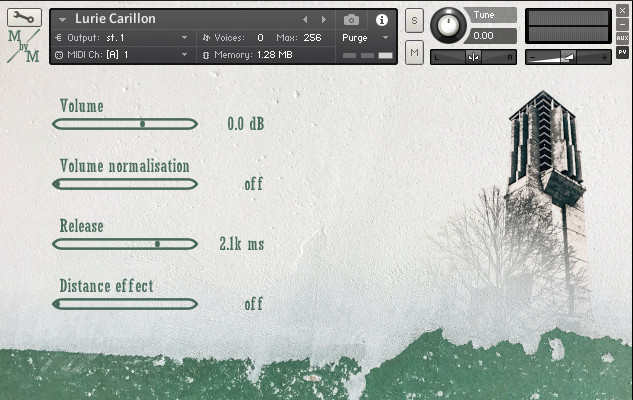
Task: Open instrument edit mode with wrench icon
Action: tap(24, 17)
